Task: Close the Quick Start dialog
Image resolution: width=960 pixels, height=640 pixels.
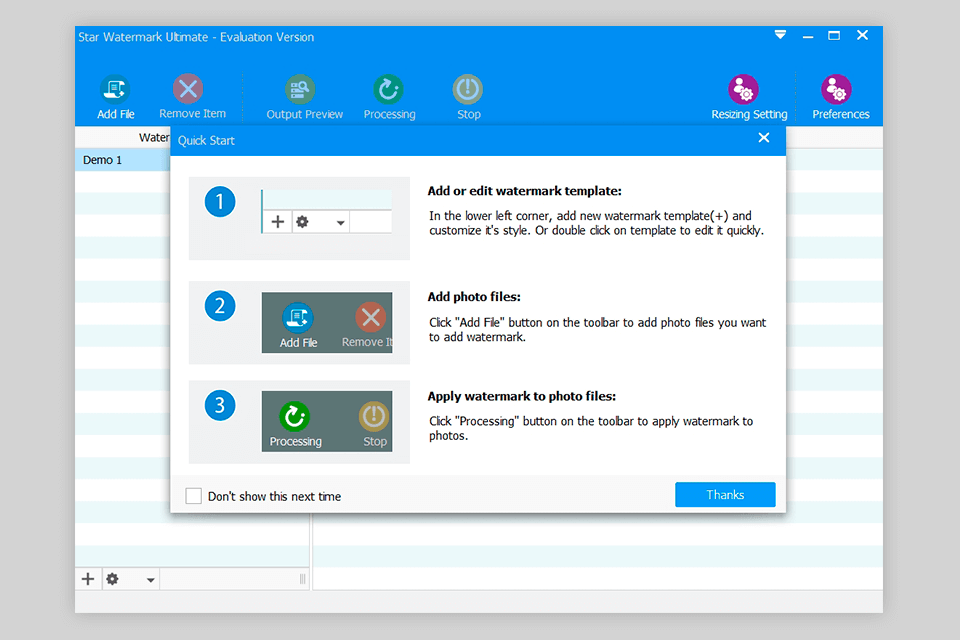Action: coord(763,138)
